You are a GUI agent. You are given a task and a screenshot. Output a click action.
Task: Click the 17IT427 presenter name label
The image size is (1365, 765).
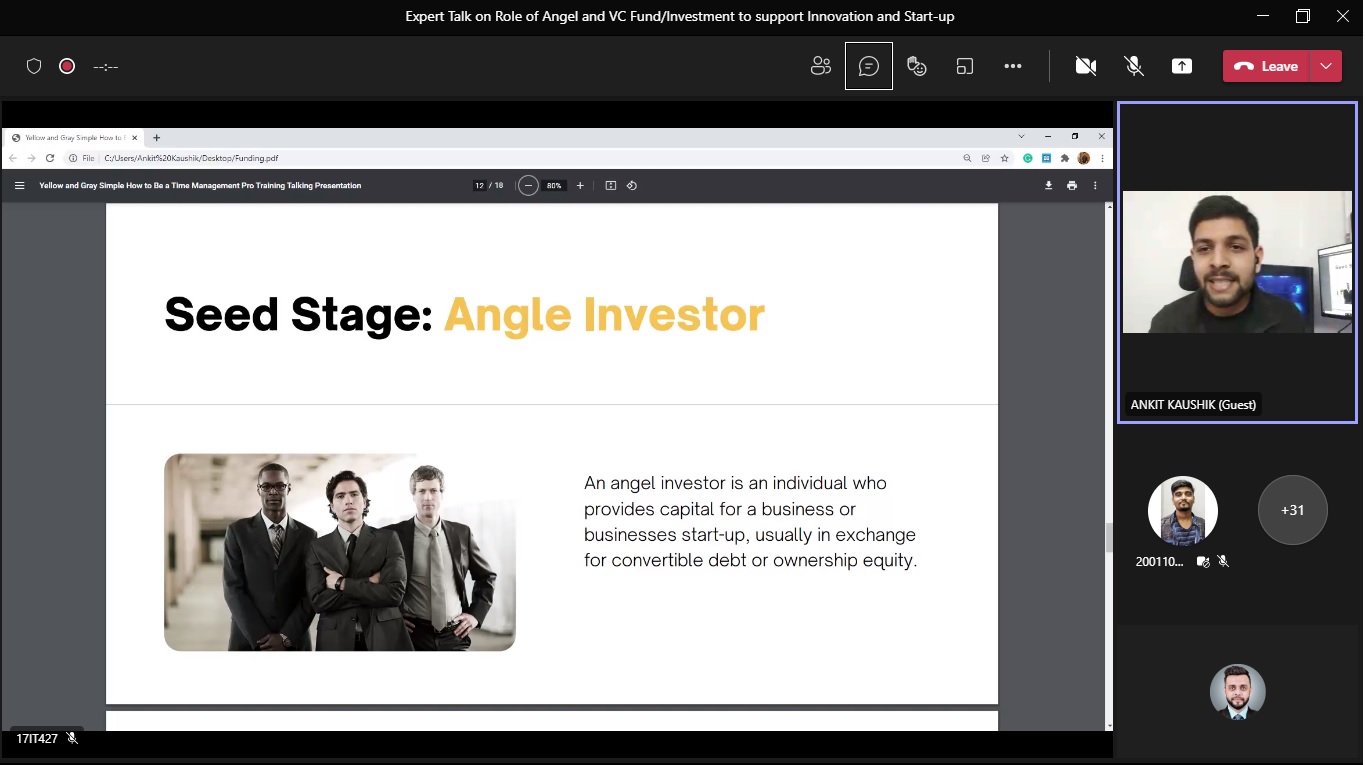pos(36,739)
